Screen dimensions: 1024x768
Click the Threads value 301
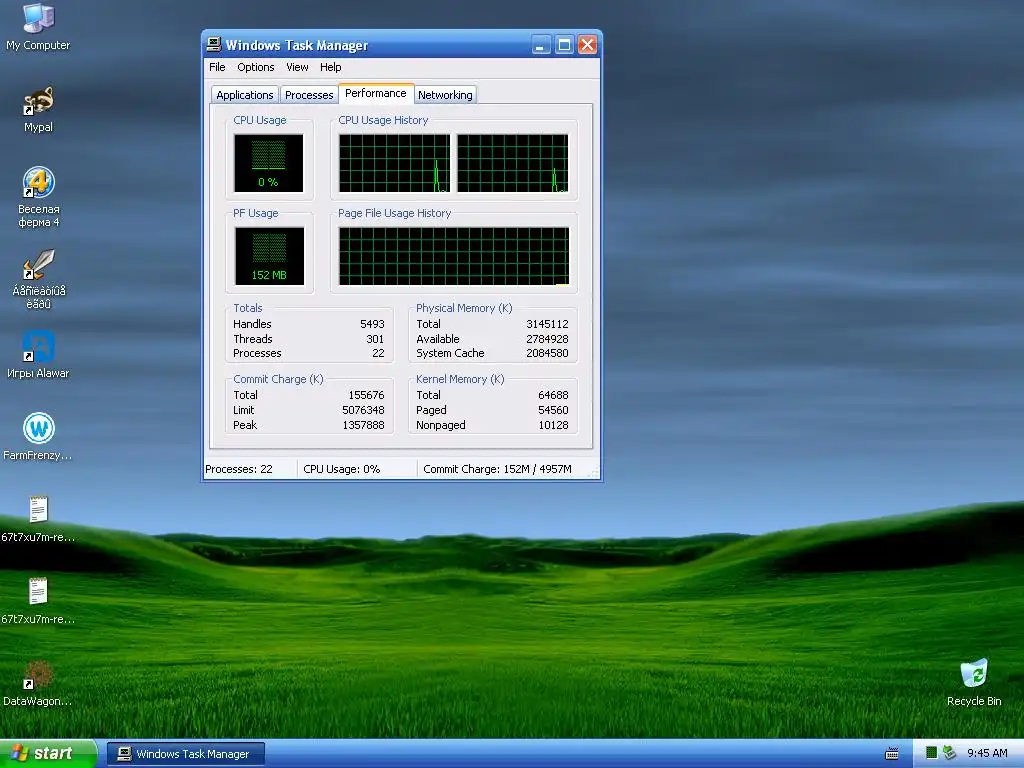pos(375,339)
